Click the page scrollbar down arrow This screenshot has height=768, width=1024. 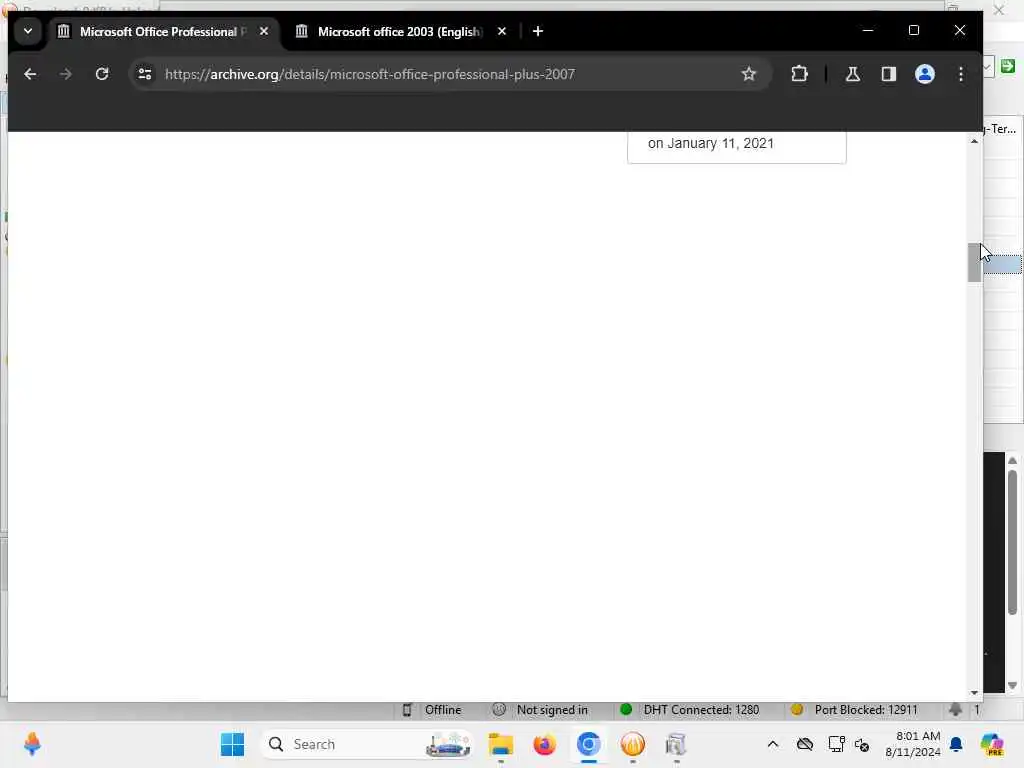pos(974,693)
